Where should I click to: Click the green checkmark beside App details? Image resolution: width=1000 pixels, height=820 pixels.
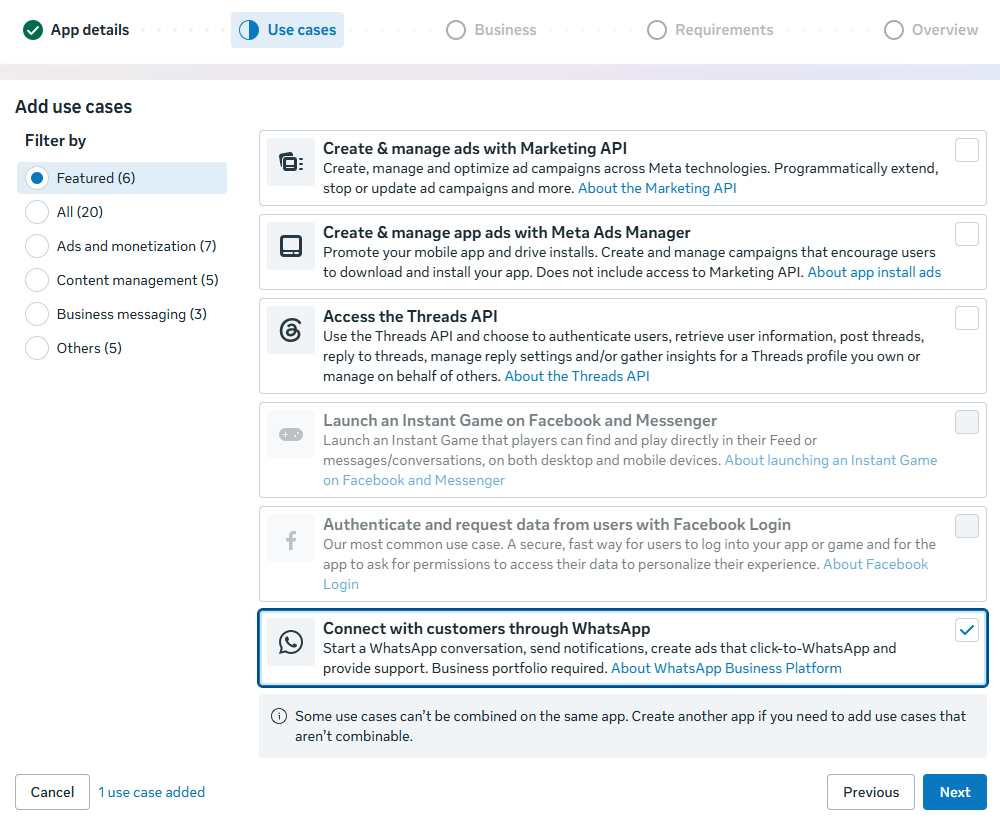[33, 30]
